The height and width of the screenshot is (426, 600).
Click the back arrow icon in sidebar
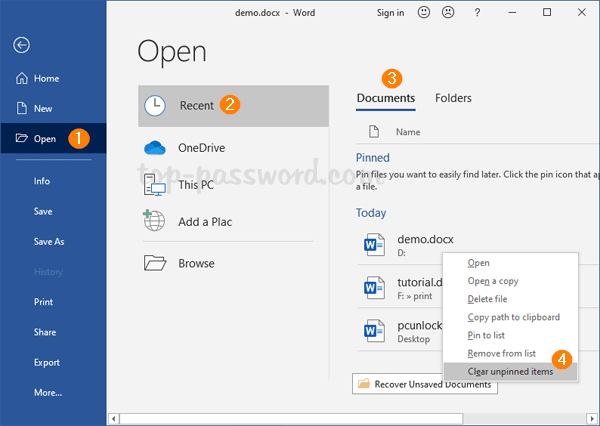click(x=21, y=44)
